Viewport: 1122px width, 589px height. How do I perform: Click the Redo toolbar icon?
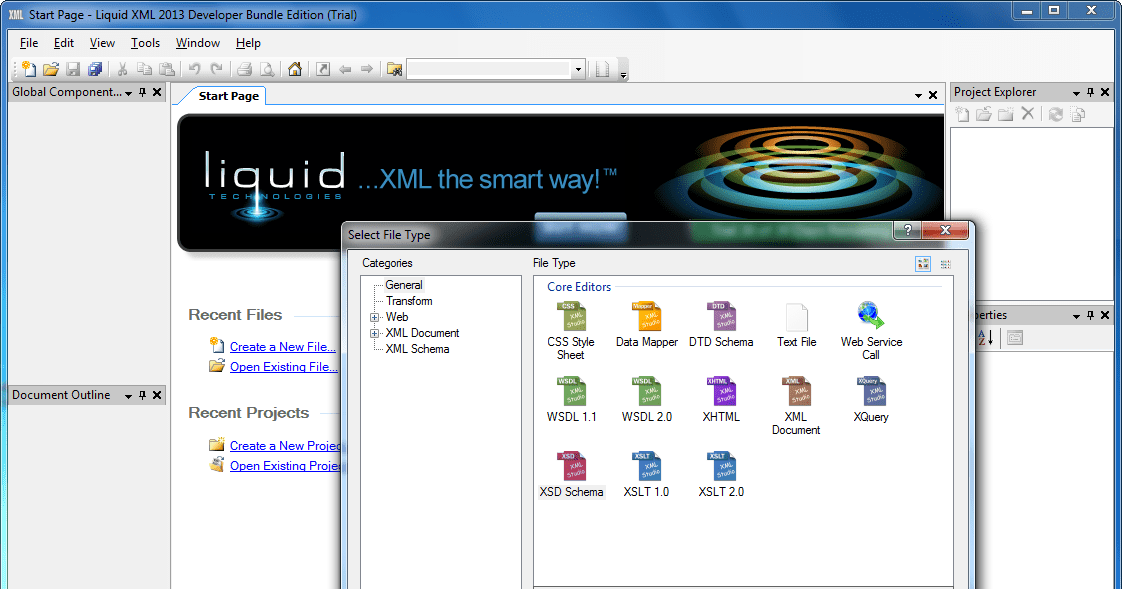[x=216, y=69]
